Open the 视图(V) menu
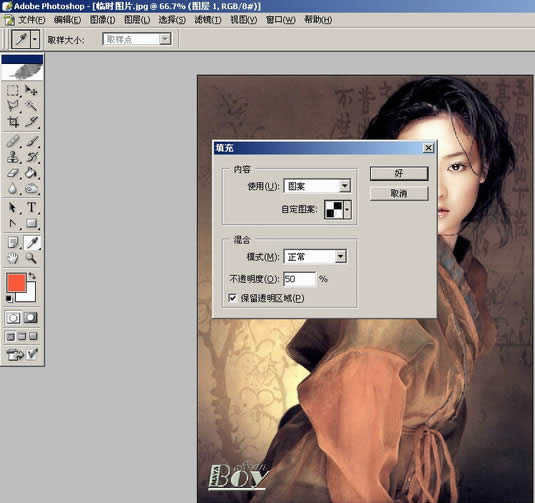 (x=244, y=20)
